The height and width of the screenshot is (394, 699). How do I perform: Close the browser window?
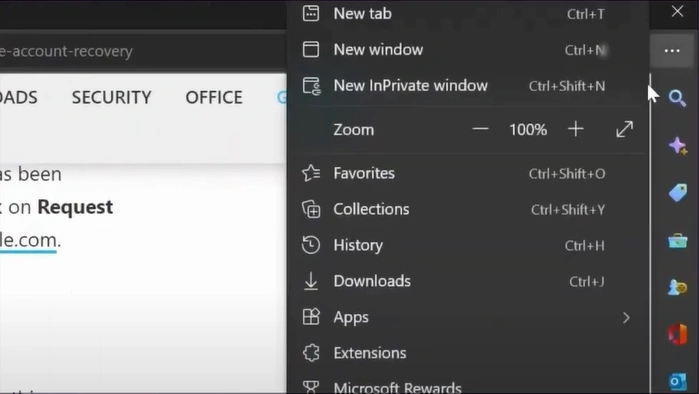[677, 11]
